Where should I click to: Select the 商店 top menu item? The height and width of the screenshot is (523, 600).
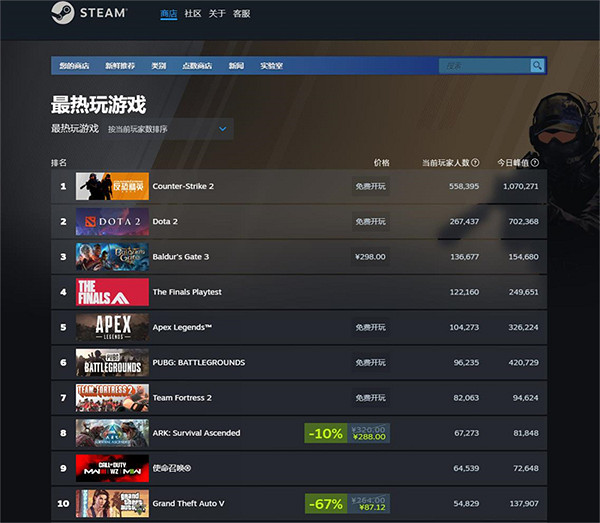tap(168, 14)
